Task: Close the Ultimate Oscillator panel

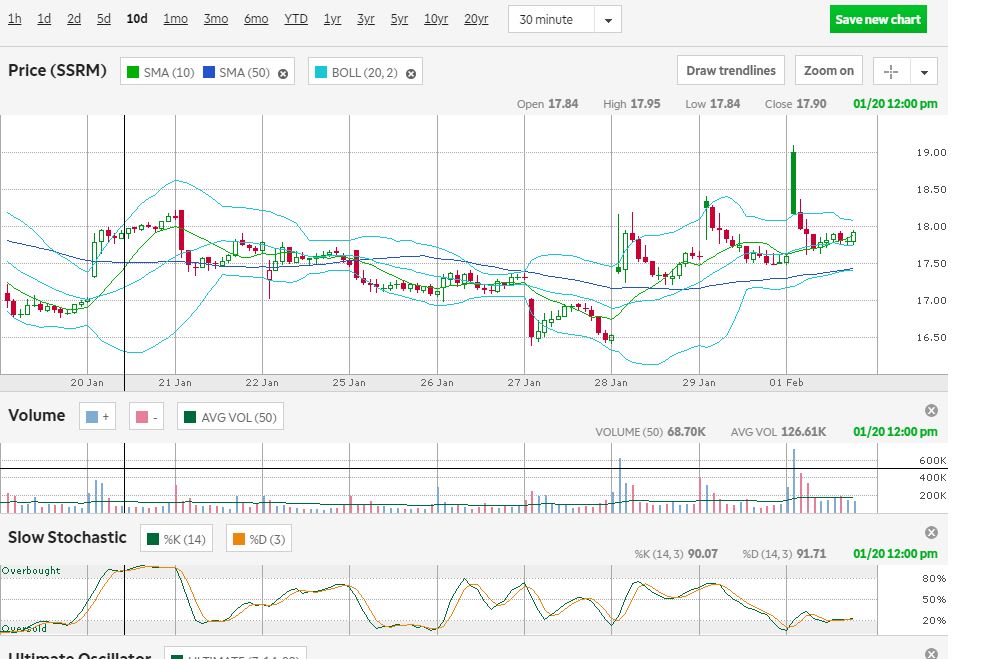Action: point(931,653)
